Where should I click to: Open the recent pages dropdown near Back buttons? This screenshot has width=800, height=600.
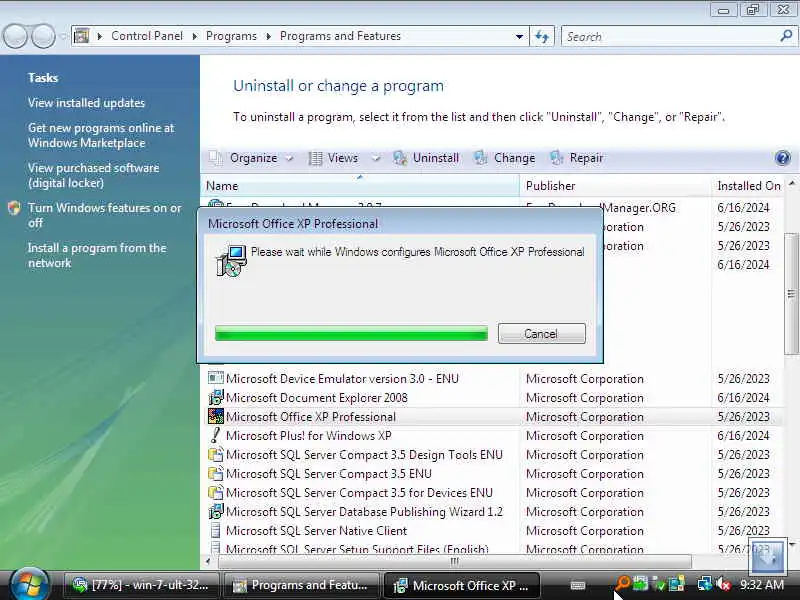coord(63,36)
